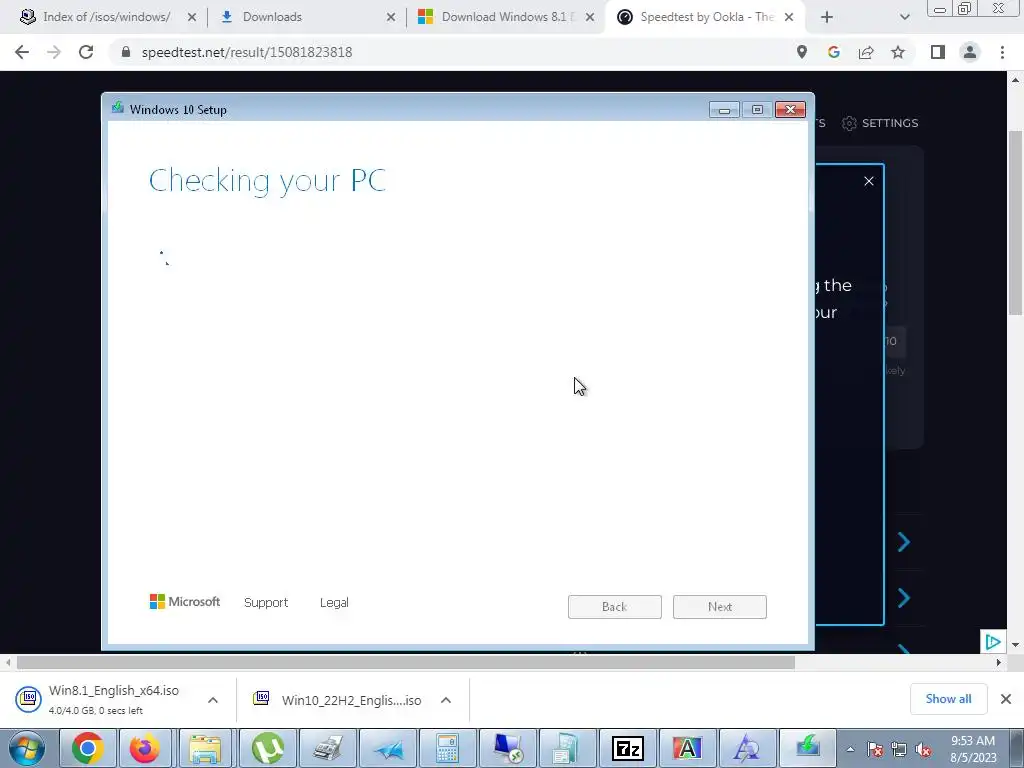Open the location permission icon

(801, 52)
